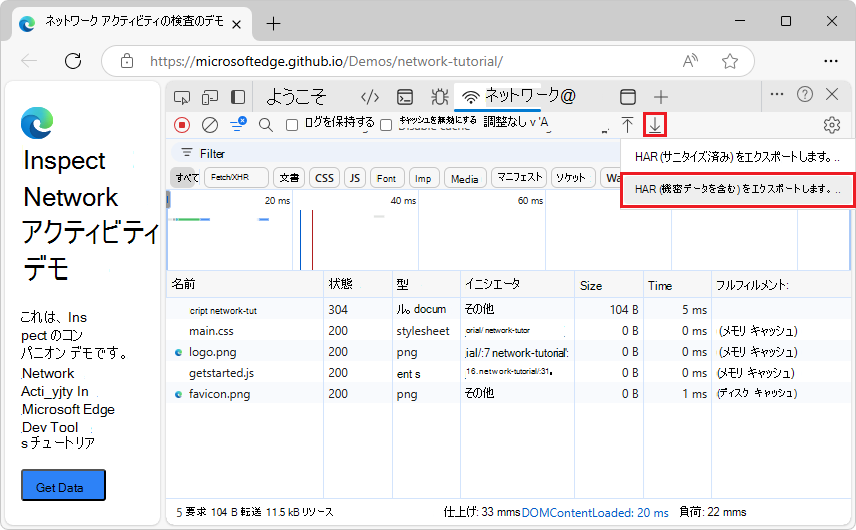Viewport: 856px width, 530px height.
Task: Open Network settings gear
Action: (831, 125)
